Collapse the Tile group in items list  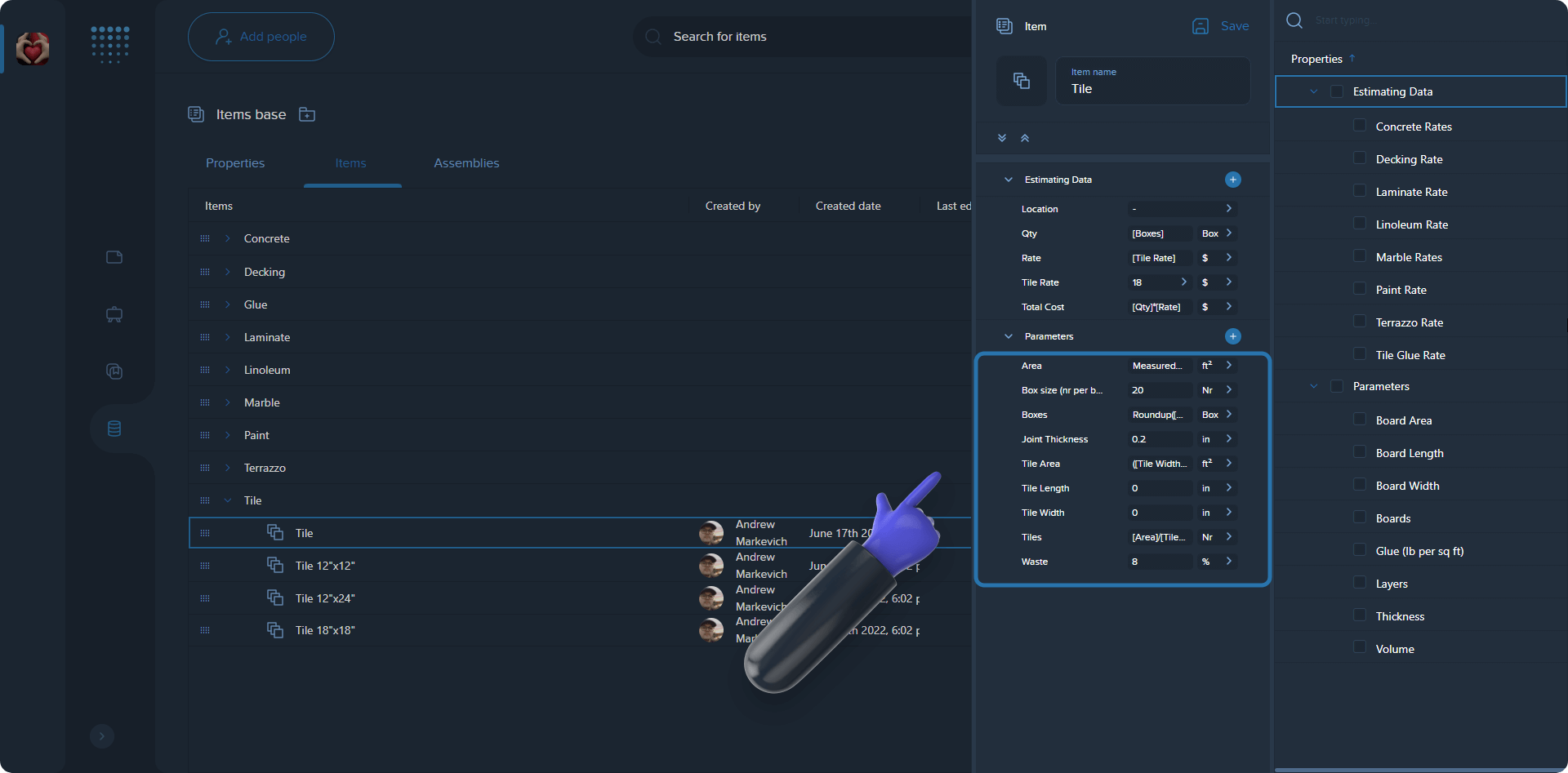227,500
